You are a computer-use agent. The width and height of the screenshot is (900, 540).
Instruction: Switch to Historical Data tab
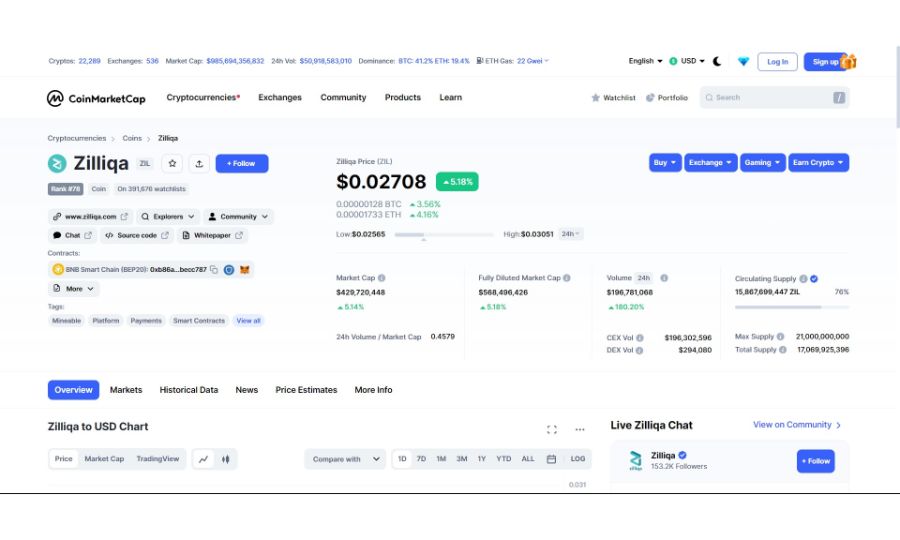coord(189,390)
